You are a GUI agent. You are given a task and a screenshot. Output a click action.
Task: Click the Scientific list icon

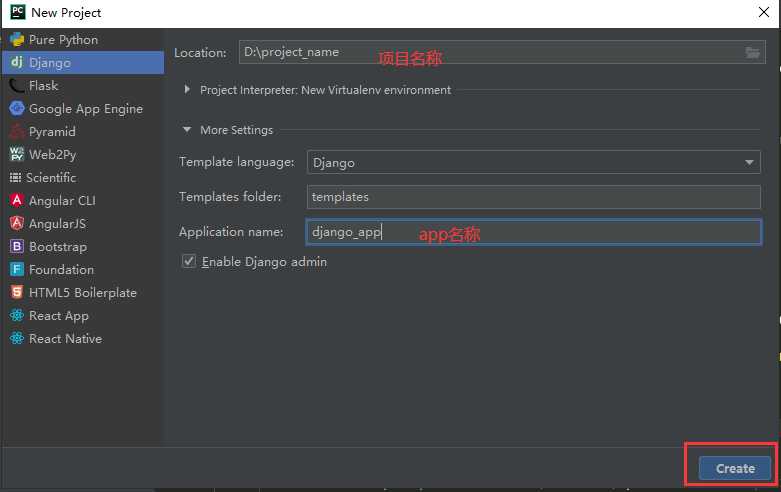(15, 177)
